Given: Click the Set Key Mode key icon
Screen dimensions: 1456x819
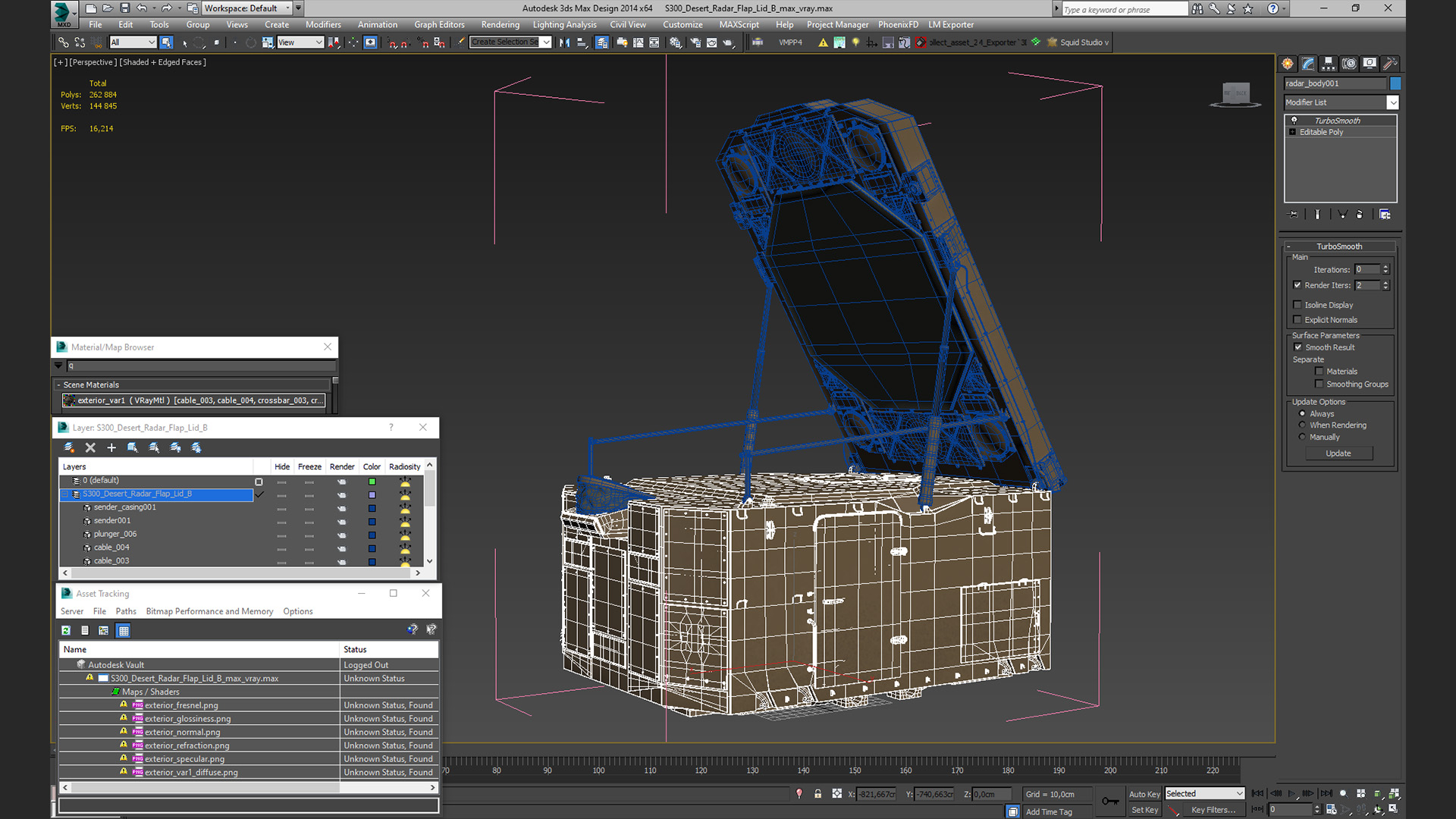Looking at the screenshot, I should point(1110,801).
